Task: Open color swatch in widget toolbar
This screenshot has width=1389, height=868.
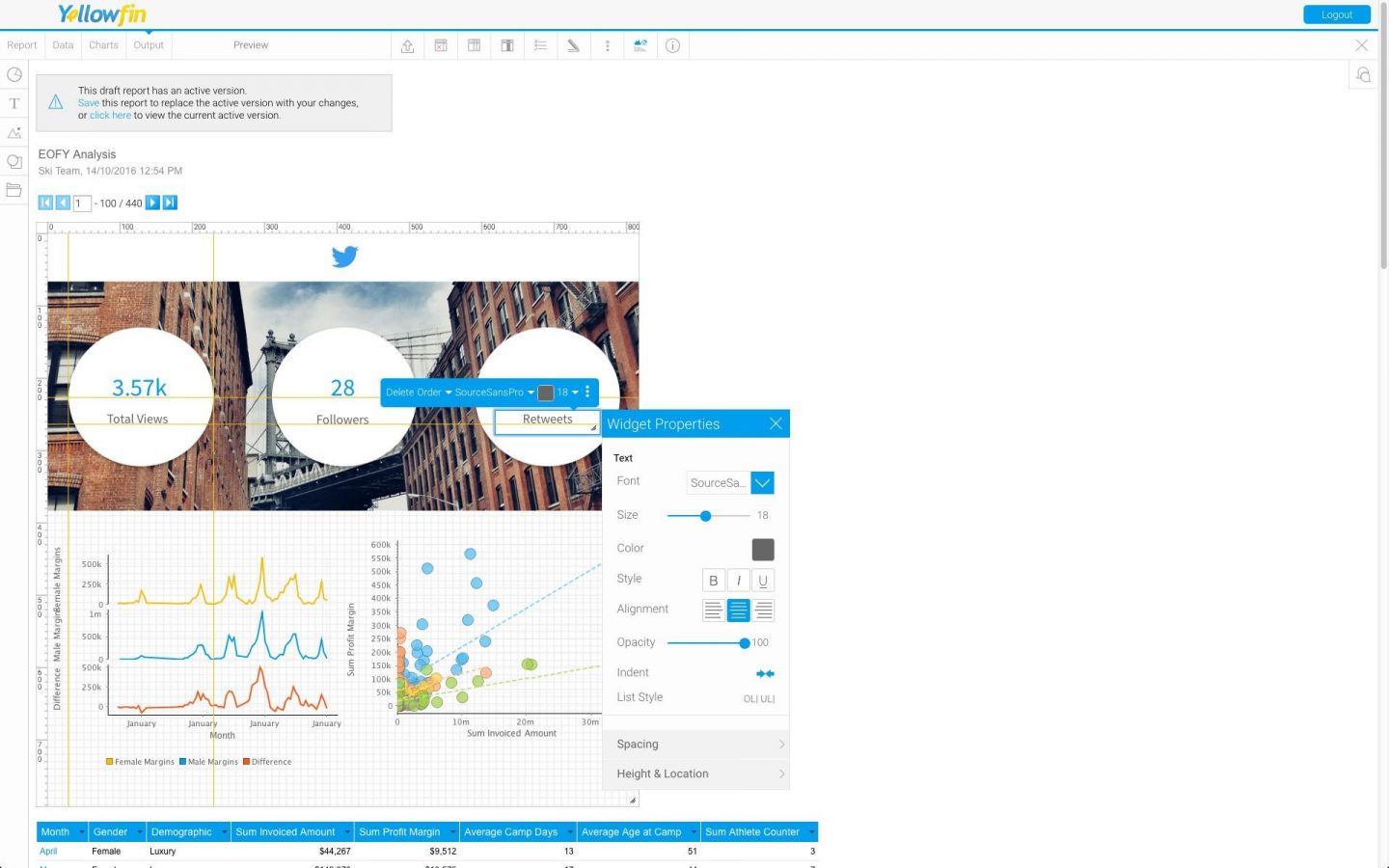Action: tap(546, 393)
